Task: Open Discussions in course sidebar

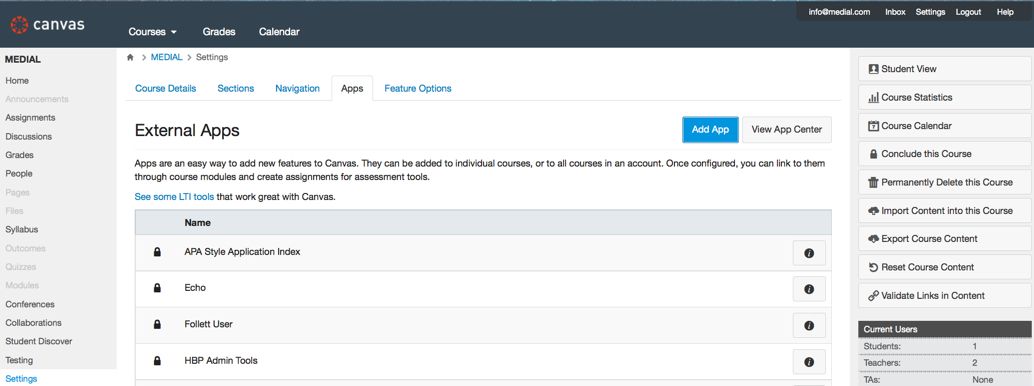Action: (28, 137)
